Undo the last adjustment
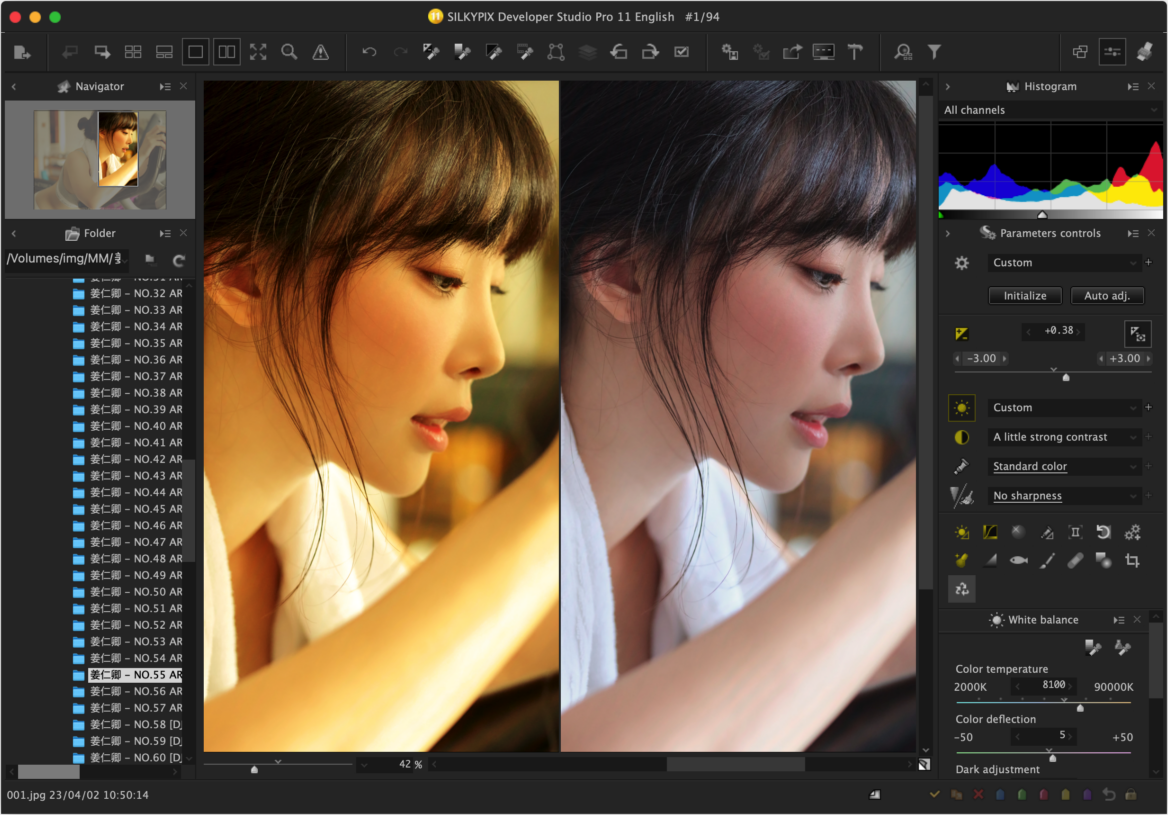 pyautogui.click(x=369, y=52)
